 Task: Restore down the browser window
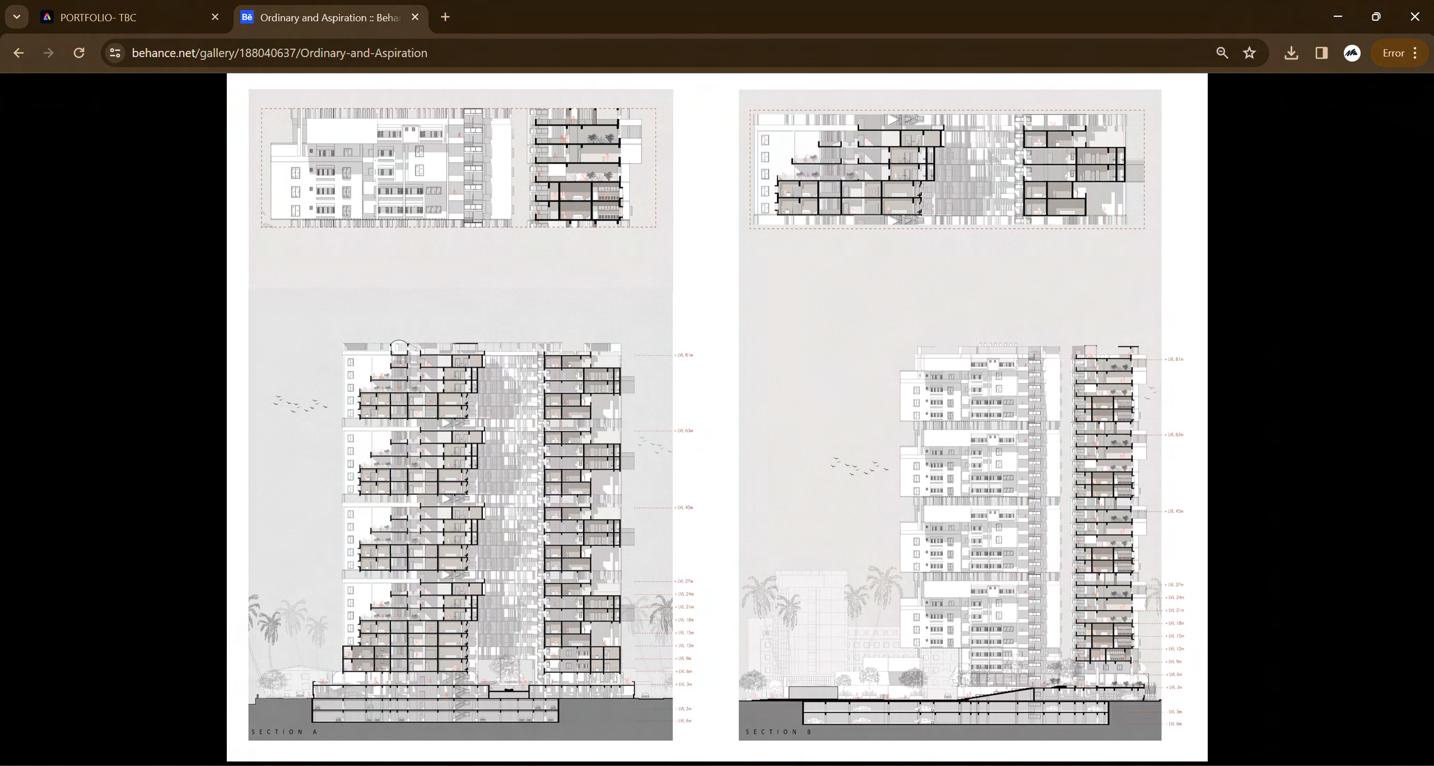click(x=1376, y=17)
